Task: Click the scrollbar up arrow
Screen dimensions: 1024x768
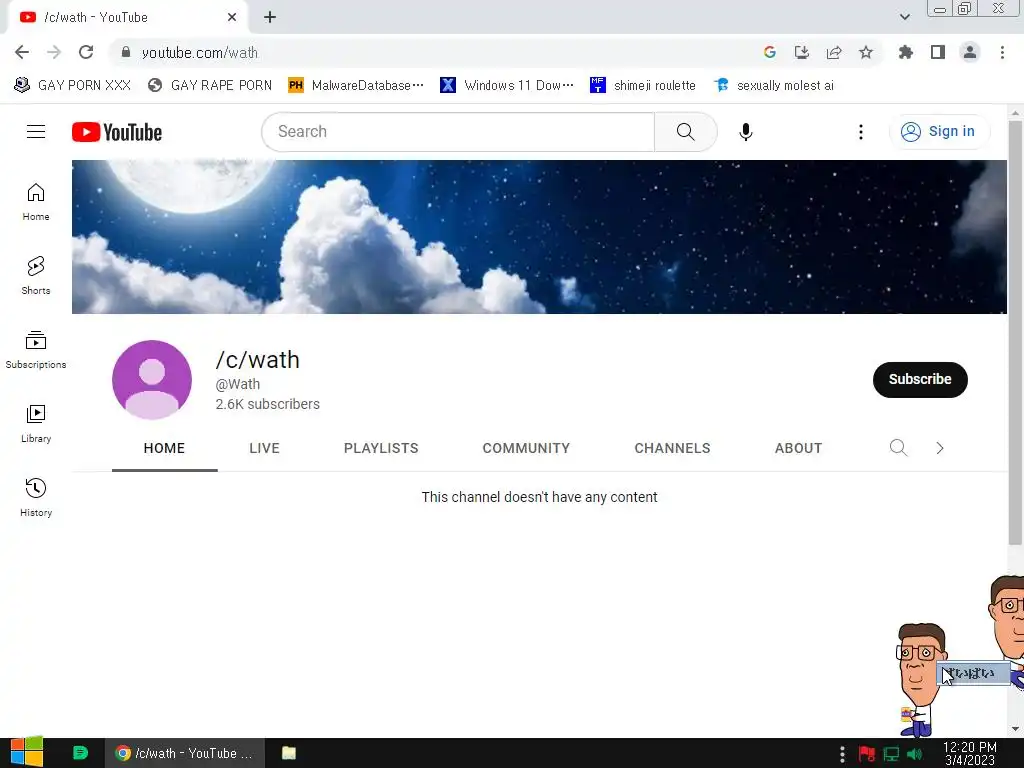Action: click(x=1015, y=112)
